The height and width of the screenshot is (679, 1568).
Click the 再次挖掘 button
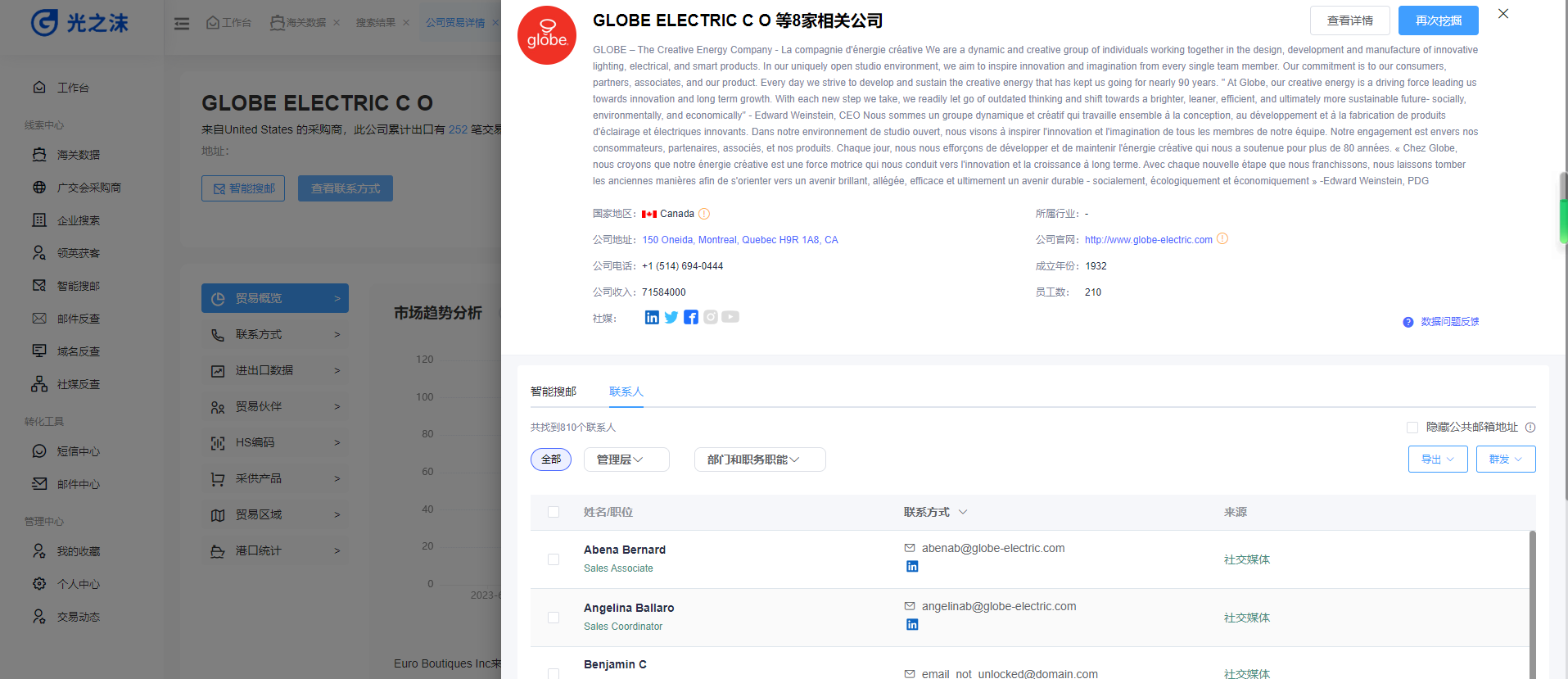[x=1438, y=20]
